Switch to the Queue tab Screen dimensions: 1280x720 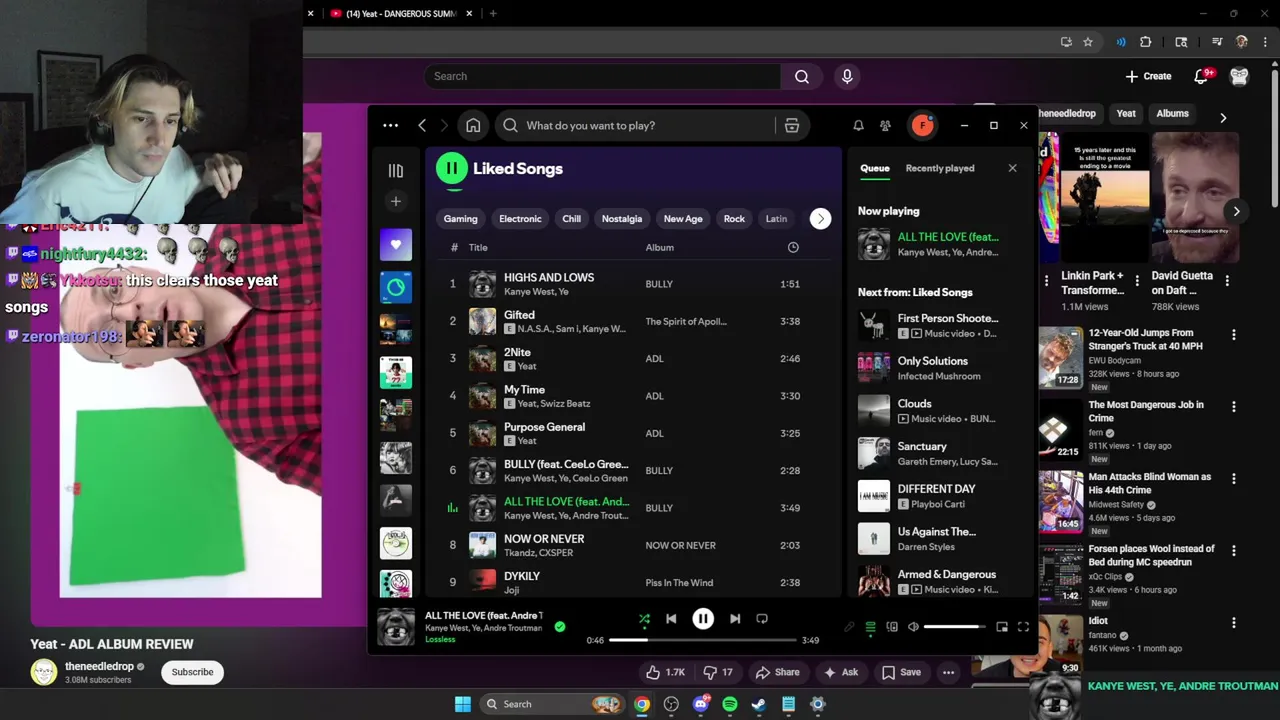(x=874, y=168)
